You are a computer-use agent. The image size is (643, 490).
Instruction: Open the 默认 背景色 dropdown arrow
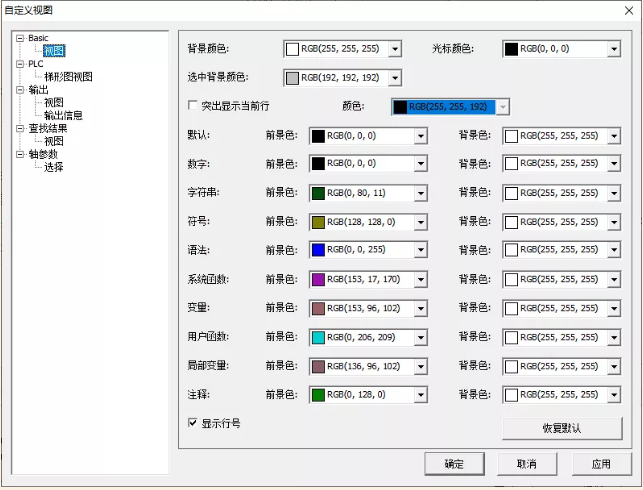[613, 136]
